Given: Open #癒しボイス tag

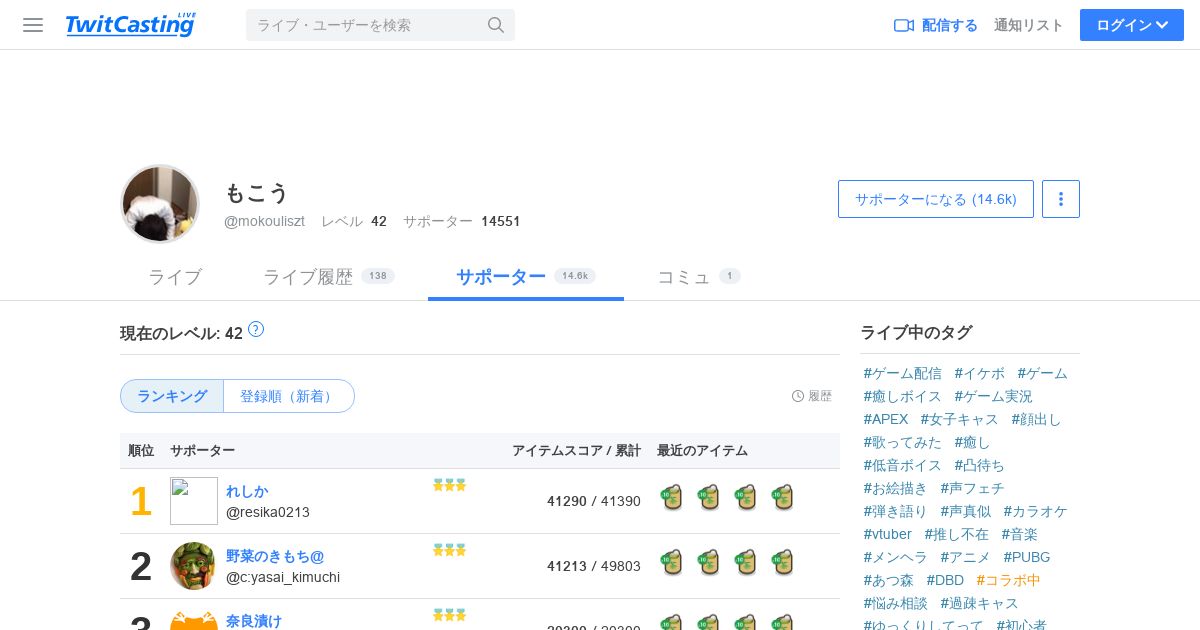Looking at the screenshot, I should point(903,396).
